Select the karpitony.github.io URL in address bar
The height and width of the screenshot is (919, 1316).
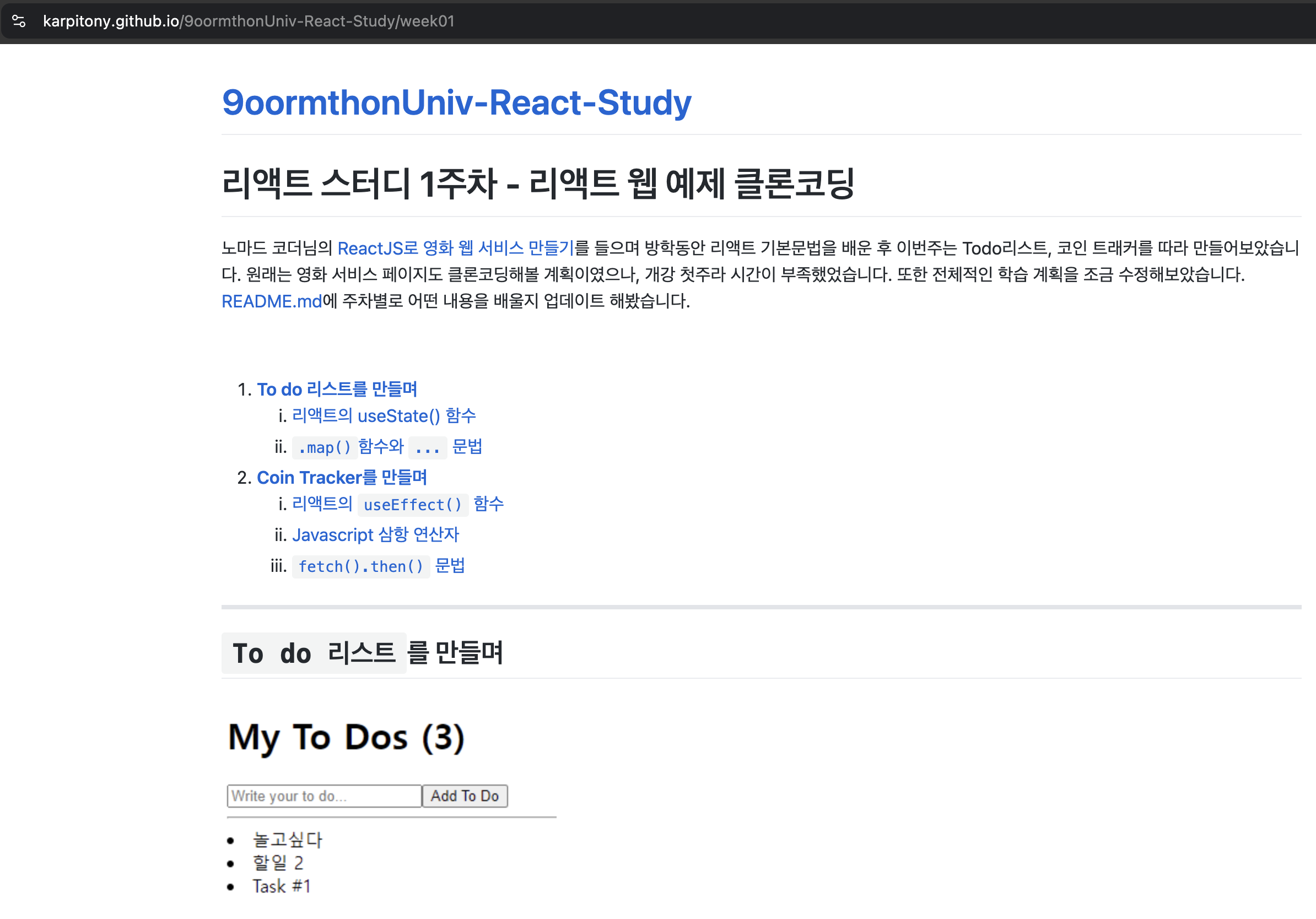click(x=248, y=21)
